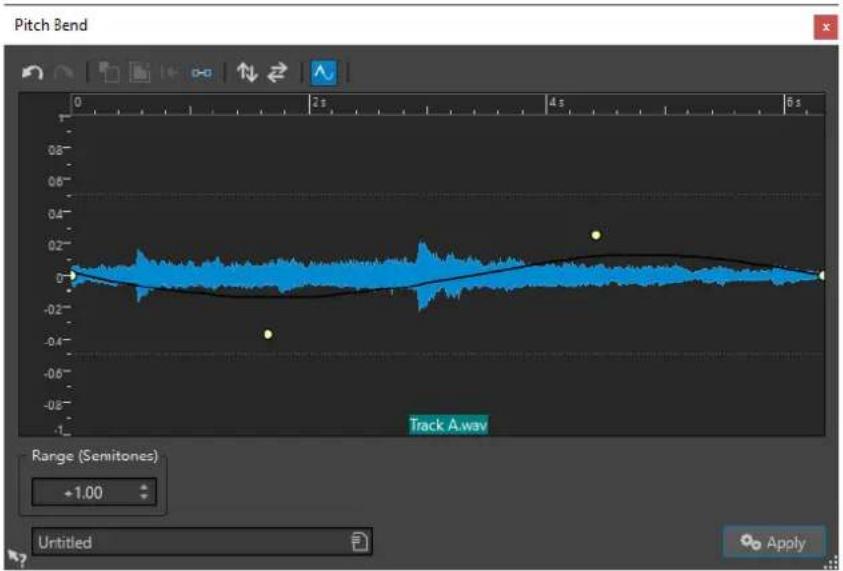Flip the envelope with the vertical-arrows icon

(x=247, y=73)
